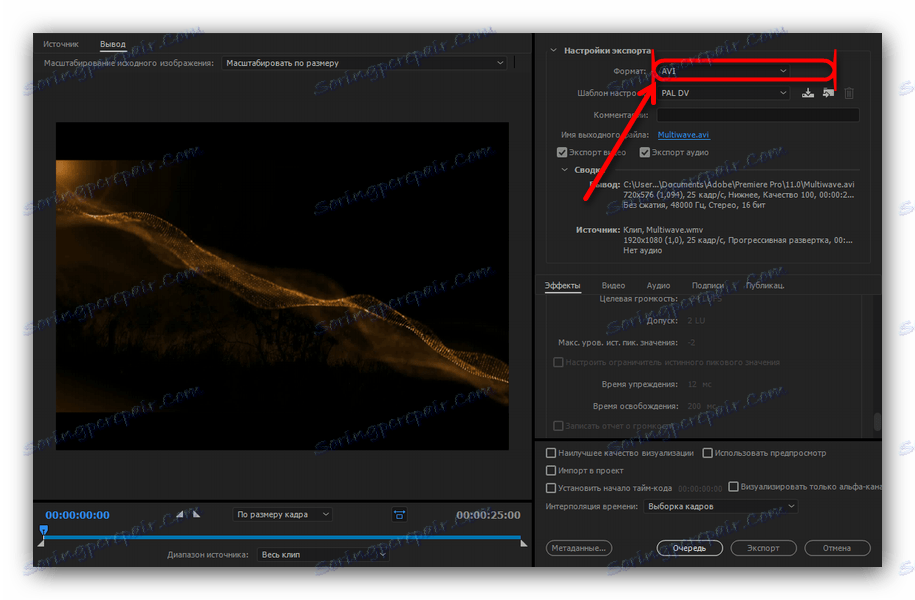Enable Установить начало тайм-кода checkbox
The image size is (915, 600).
tap(551, 488)
